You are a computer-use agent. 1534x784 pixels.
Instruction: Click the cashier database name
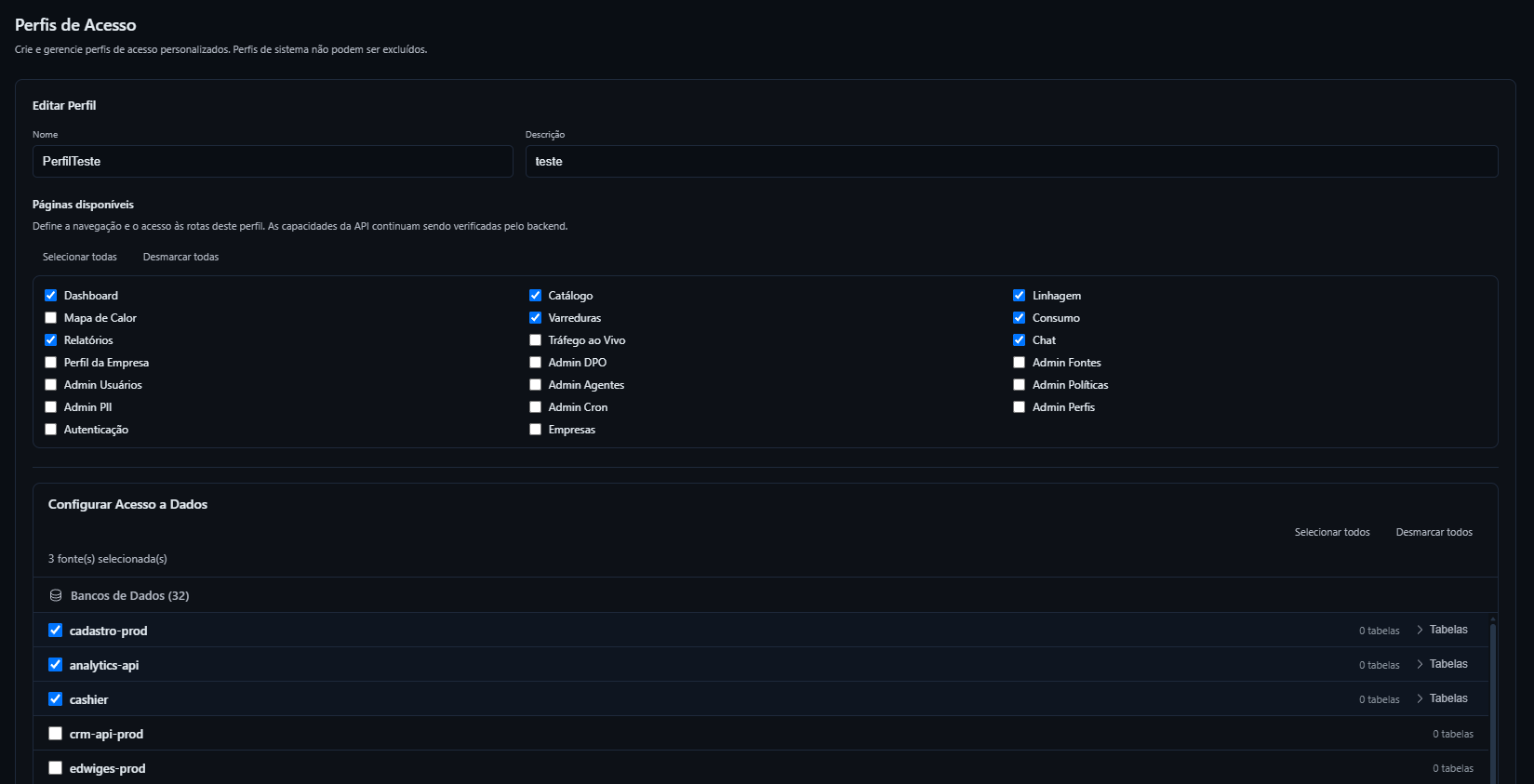pyautogui.click(x=89, y=699)
